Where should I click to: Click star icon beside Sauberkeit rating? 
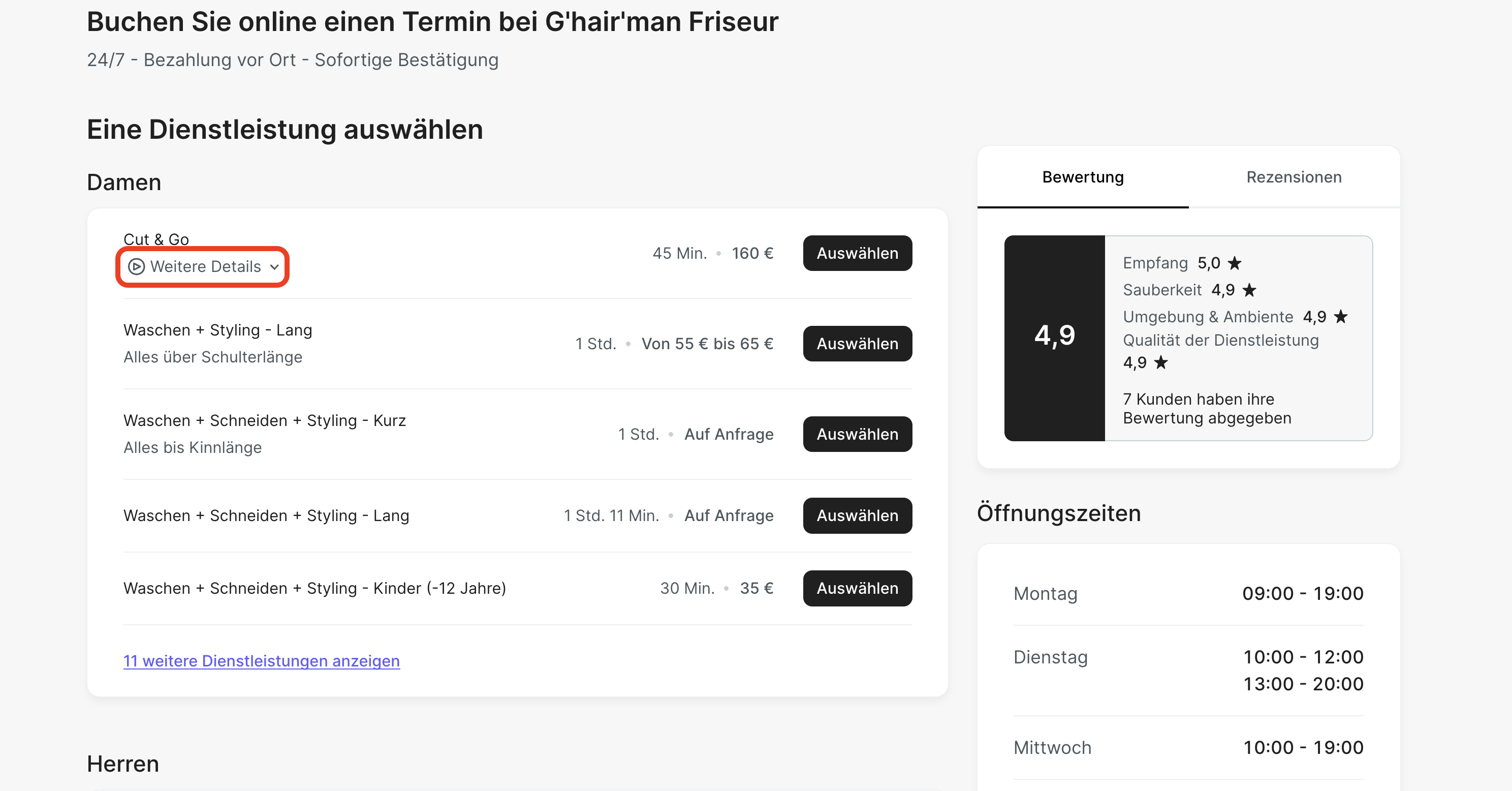pyautogui.click(x=1249, y=289)
